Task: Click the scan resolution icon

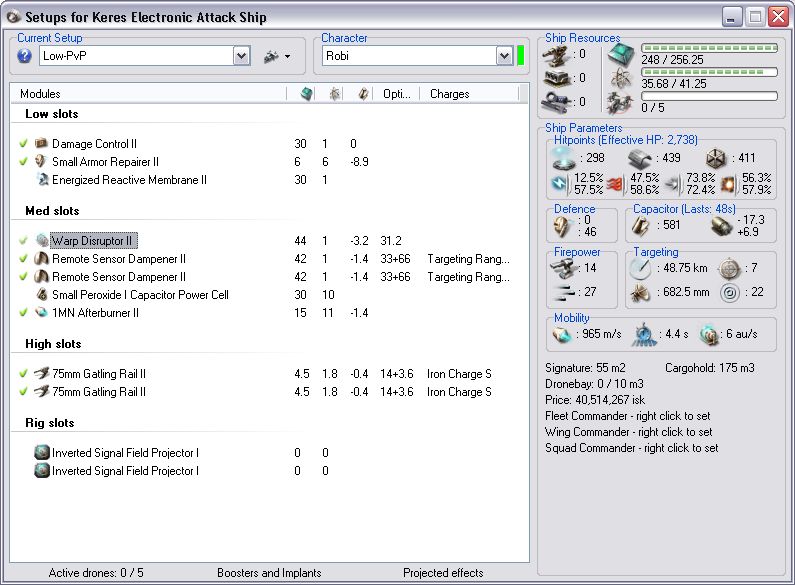Action: (x=640, y=293)
